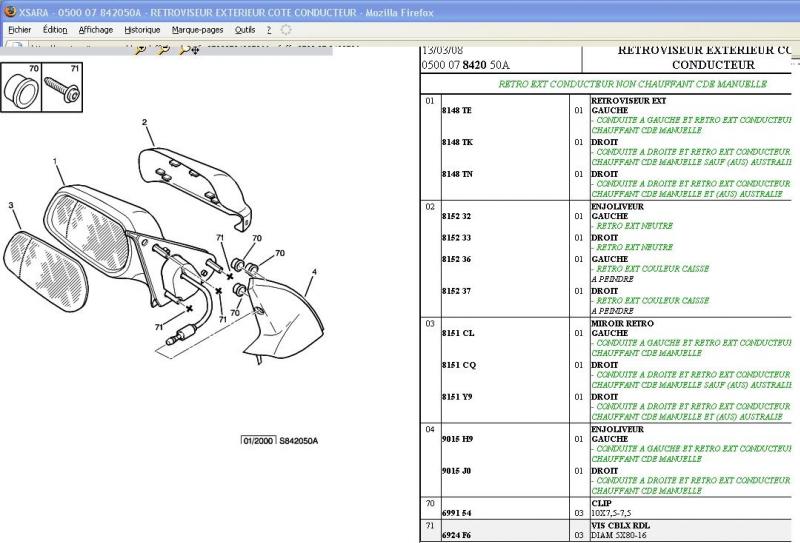This screenshot has height=543, width=800.
Task: Click callout number 2 in the diagram
Action: [144, 122]
